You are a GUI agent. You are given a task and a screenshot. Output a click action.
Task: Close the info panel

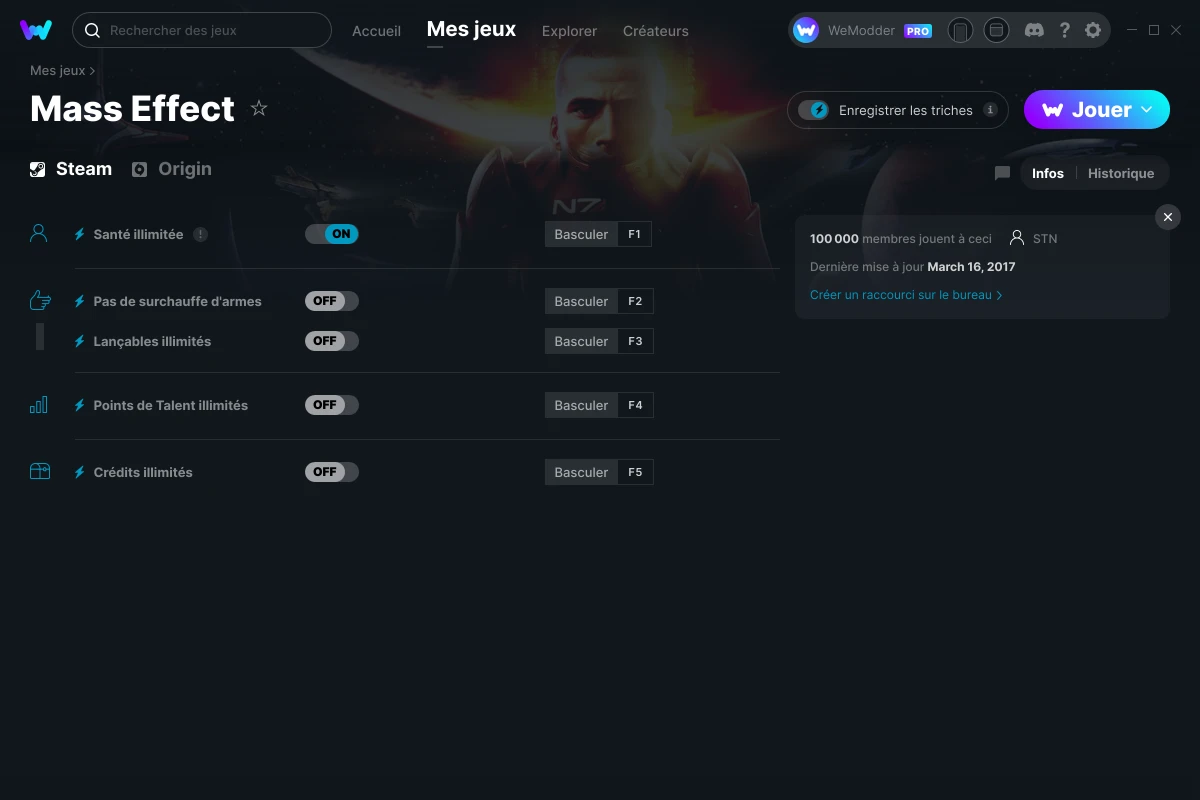(x=1168, y=217)
